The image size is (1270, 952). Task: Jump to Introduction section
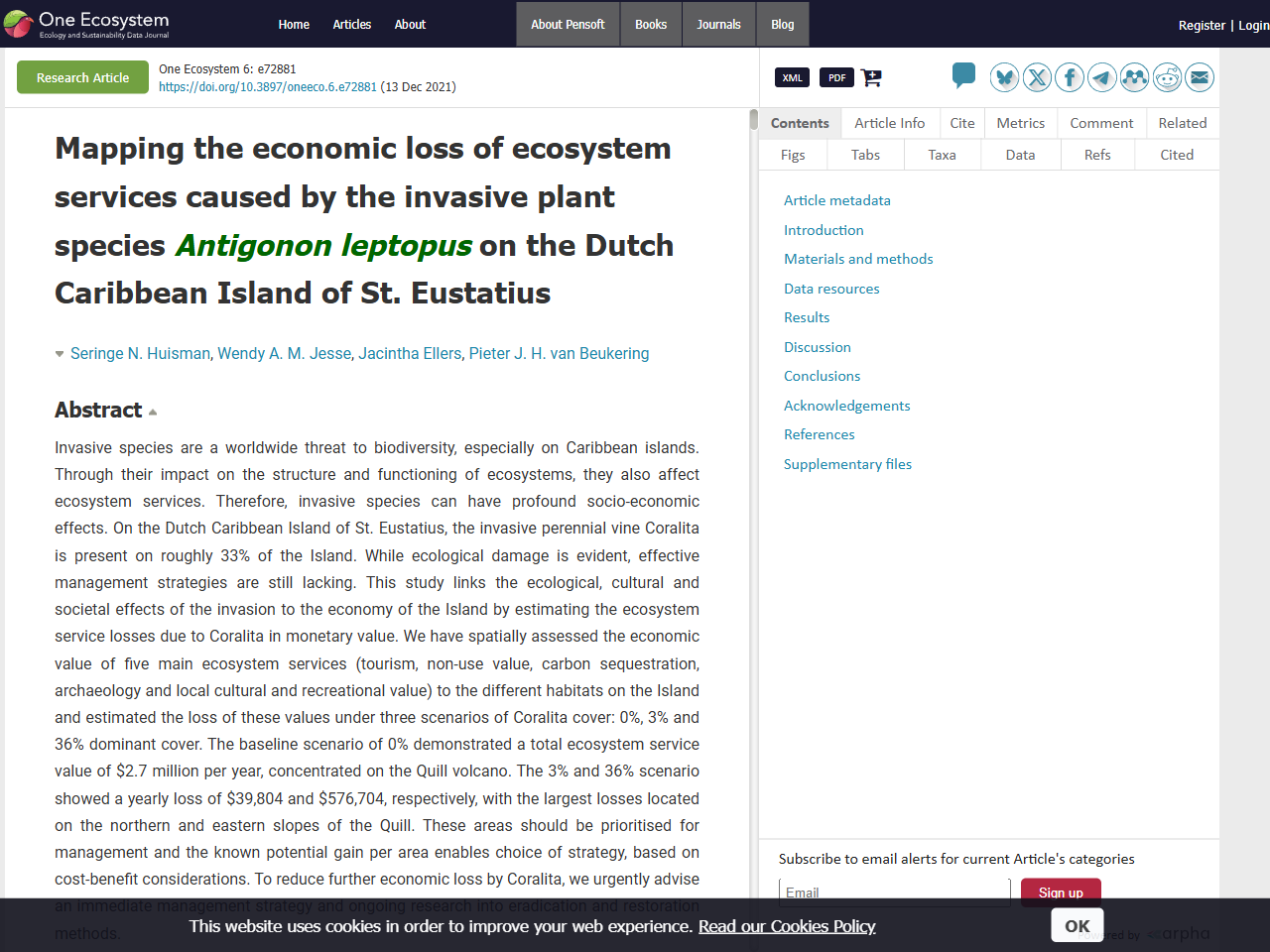click(824, 230)
